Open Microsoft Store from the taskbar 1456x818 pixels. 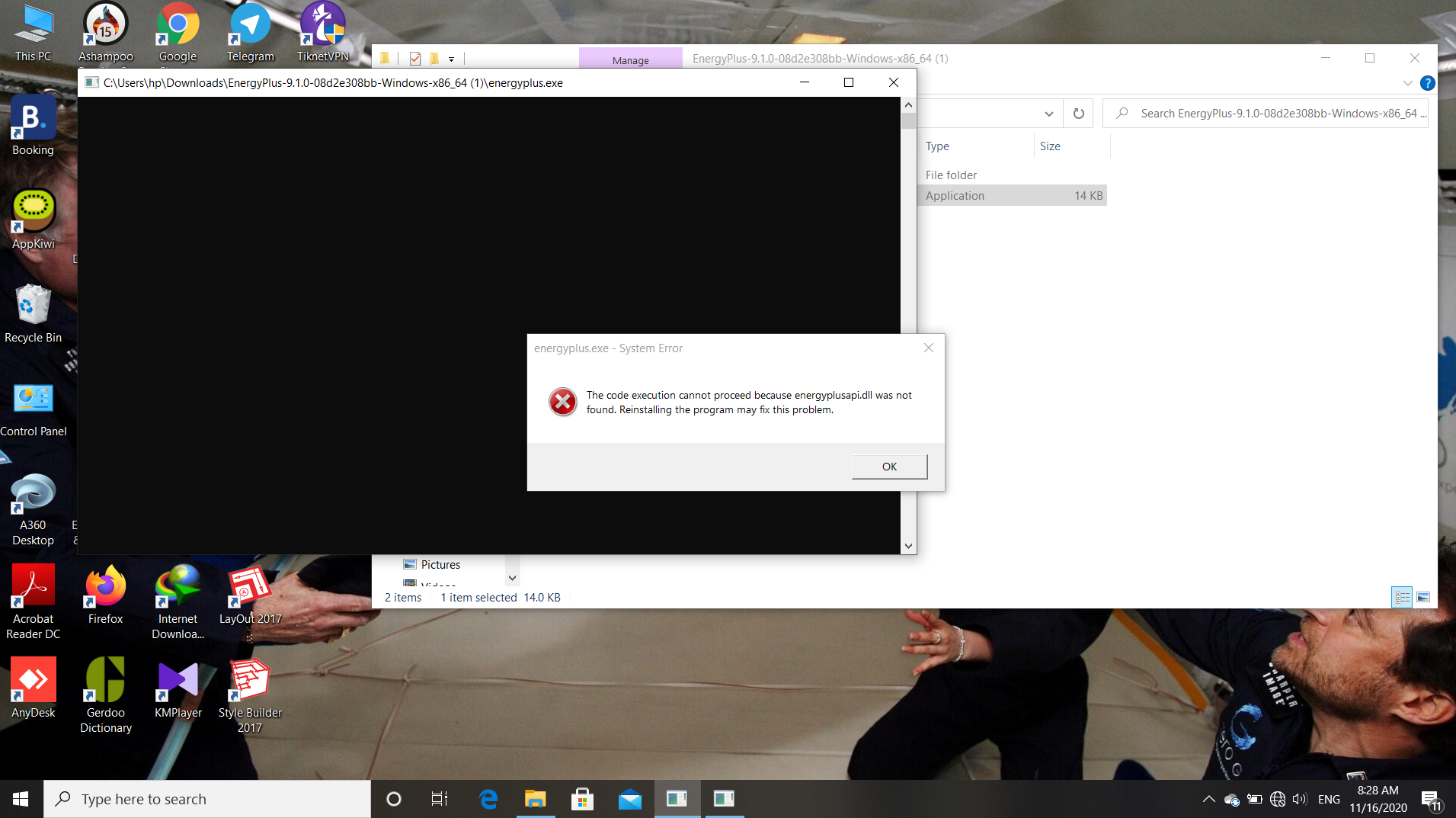click(582, 799)
